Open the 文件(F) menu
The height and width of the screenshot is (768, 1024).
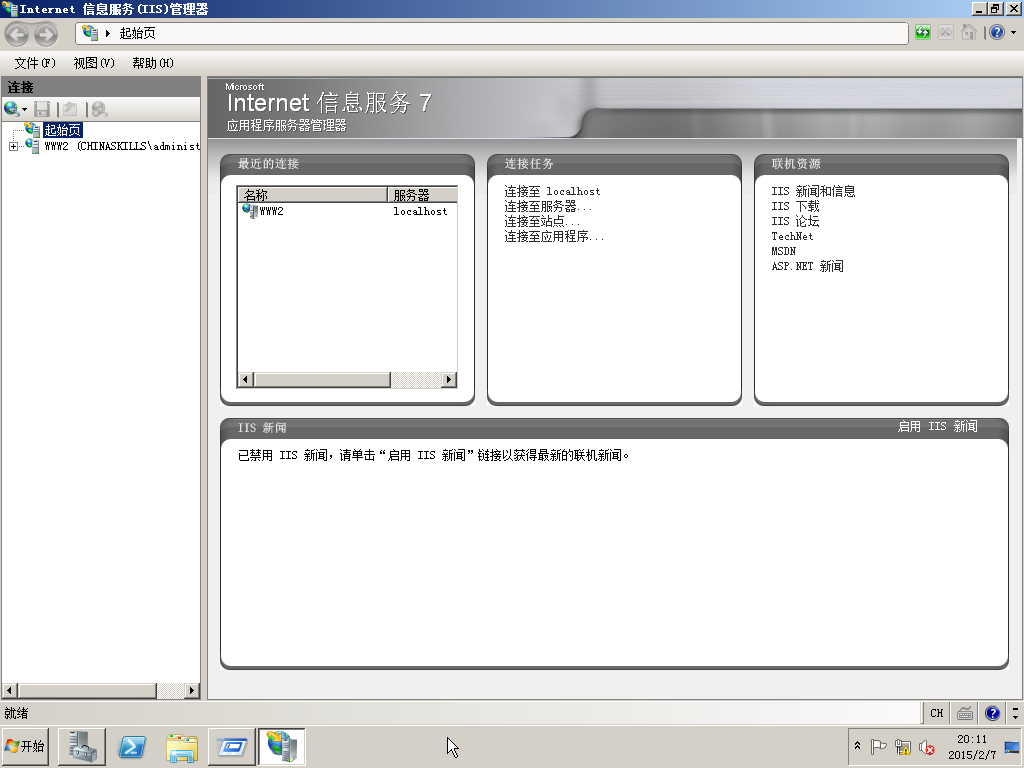[x=35, y=63]
